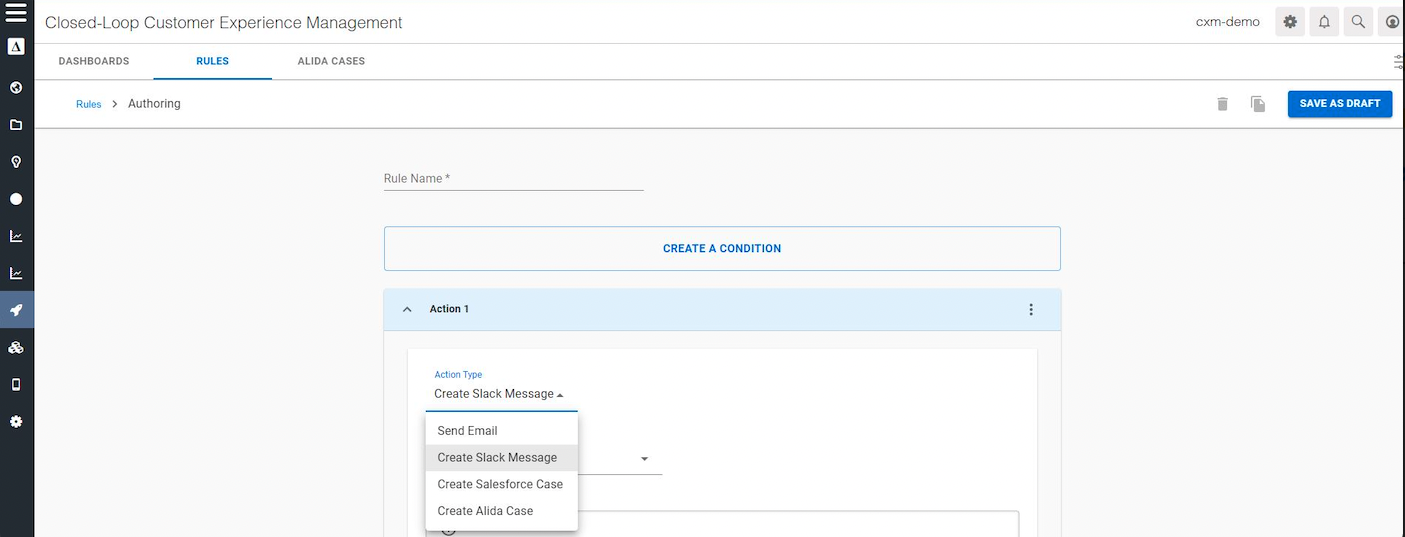Open the Action Type dropdown field
This screenshot has width=1405, height=537.
coord(500,394)
